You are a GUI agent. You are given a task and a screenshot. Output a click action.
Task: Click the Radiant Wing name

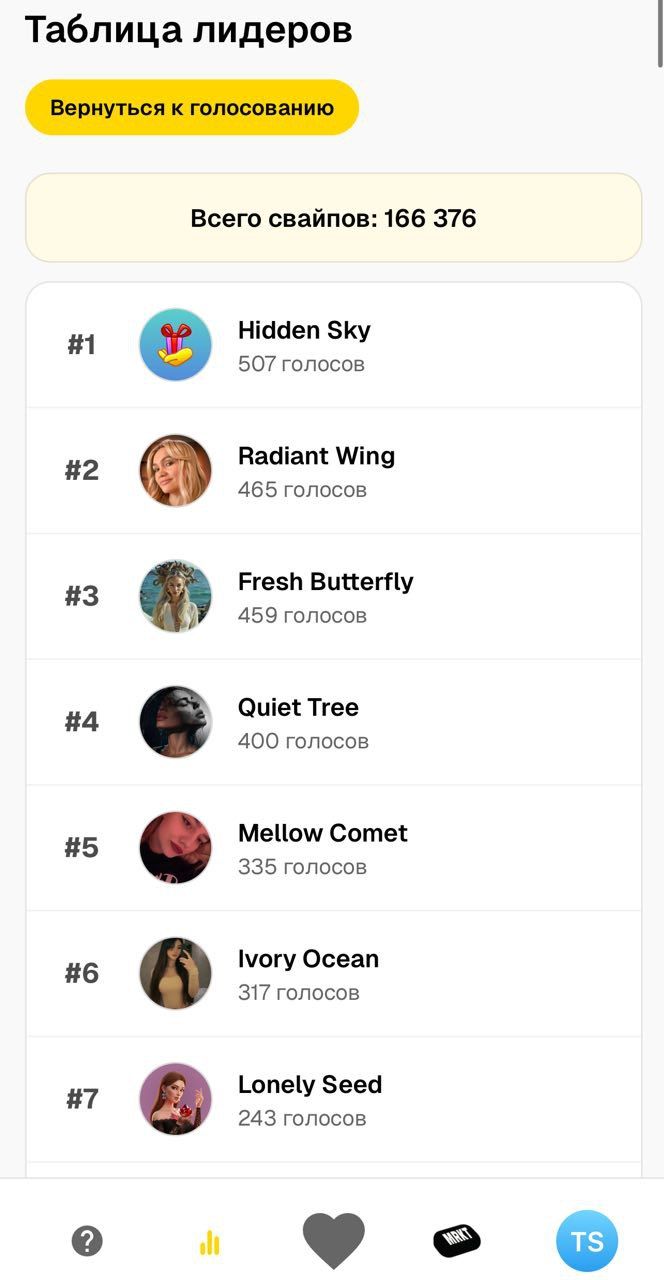[316, 456]
